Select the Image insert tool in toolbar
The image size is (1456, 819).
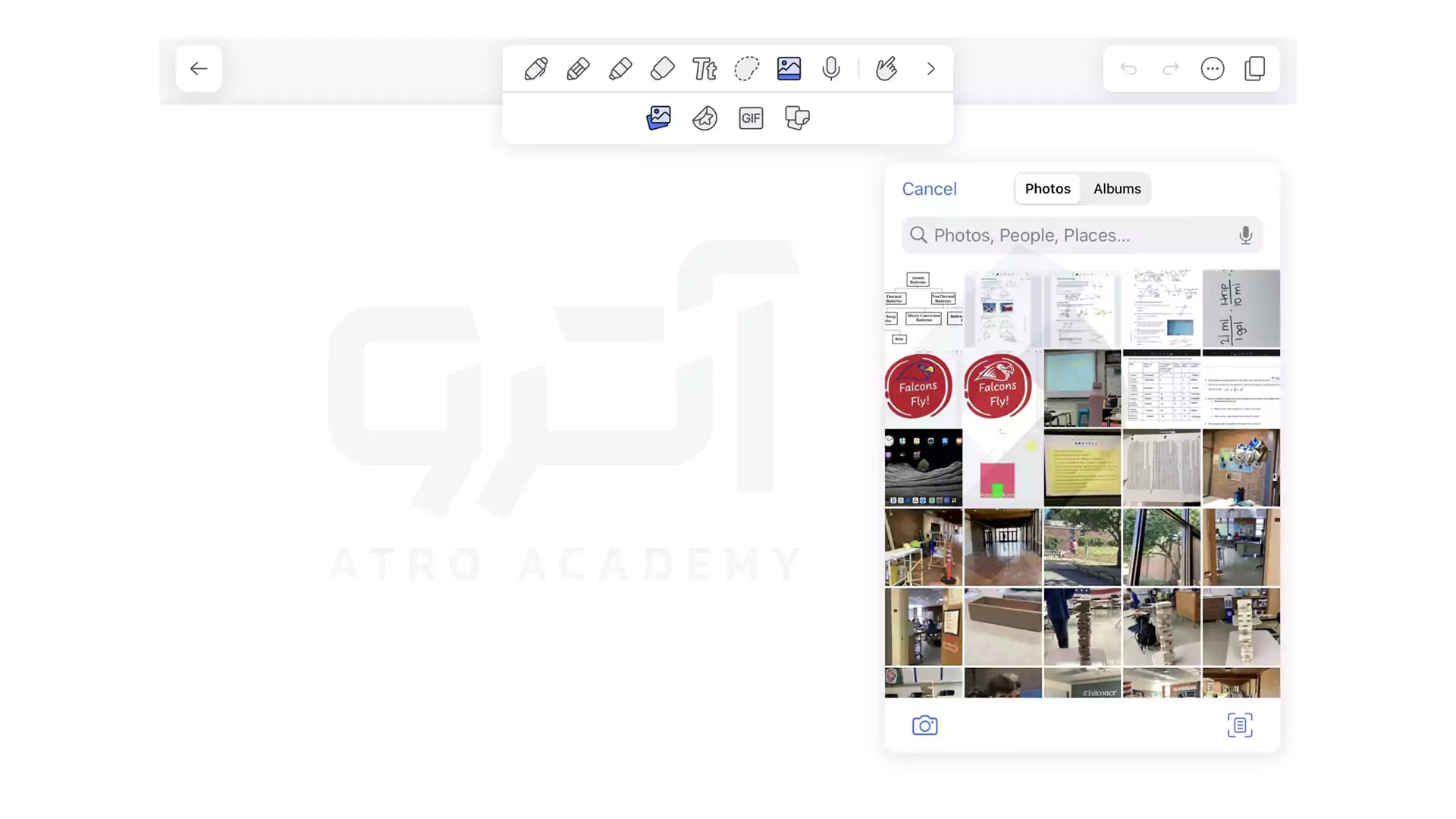tap(789, 69)
